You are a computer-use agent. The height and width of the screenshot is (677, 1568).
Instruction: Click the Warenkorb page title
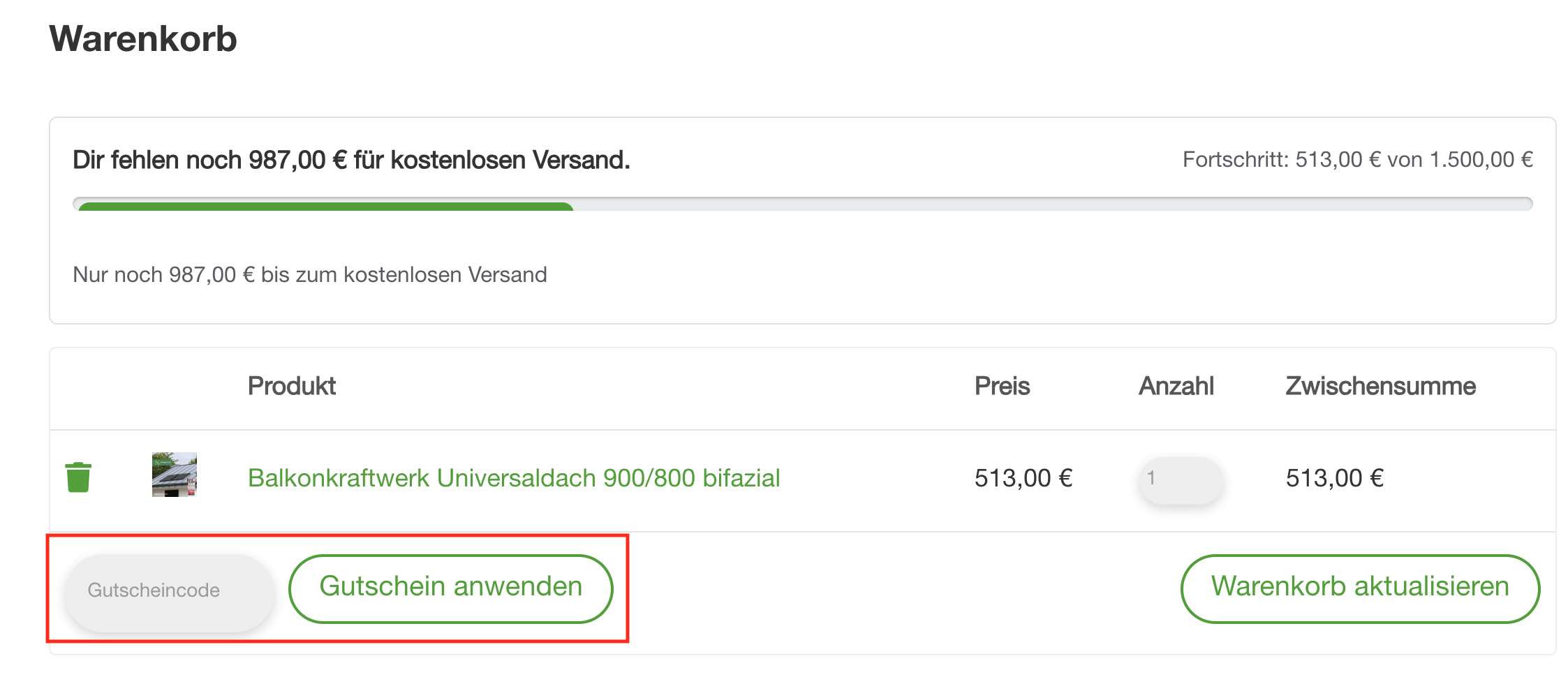[143, 38]
